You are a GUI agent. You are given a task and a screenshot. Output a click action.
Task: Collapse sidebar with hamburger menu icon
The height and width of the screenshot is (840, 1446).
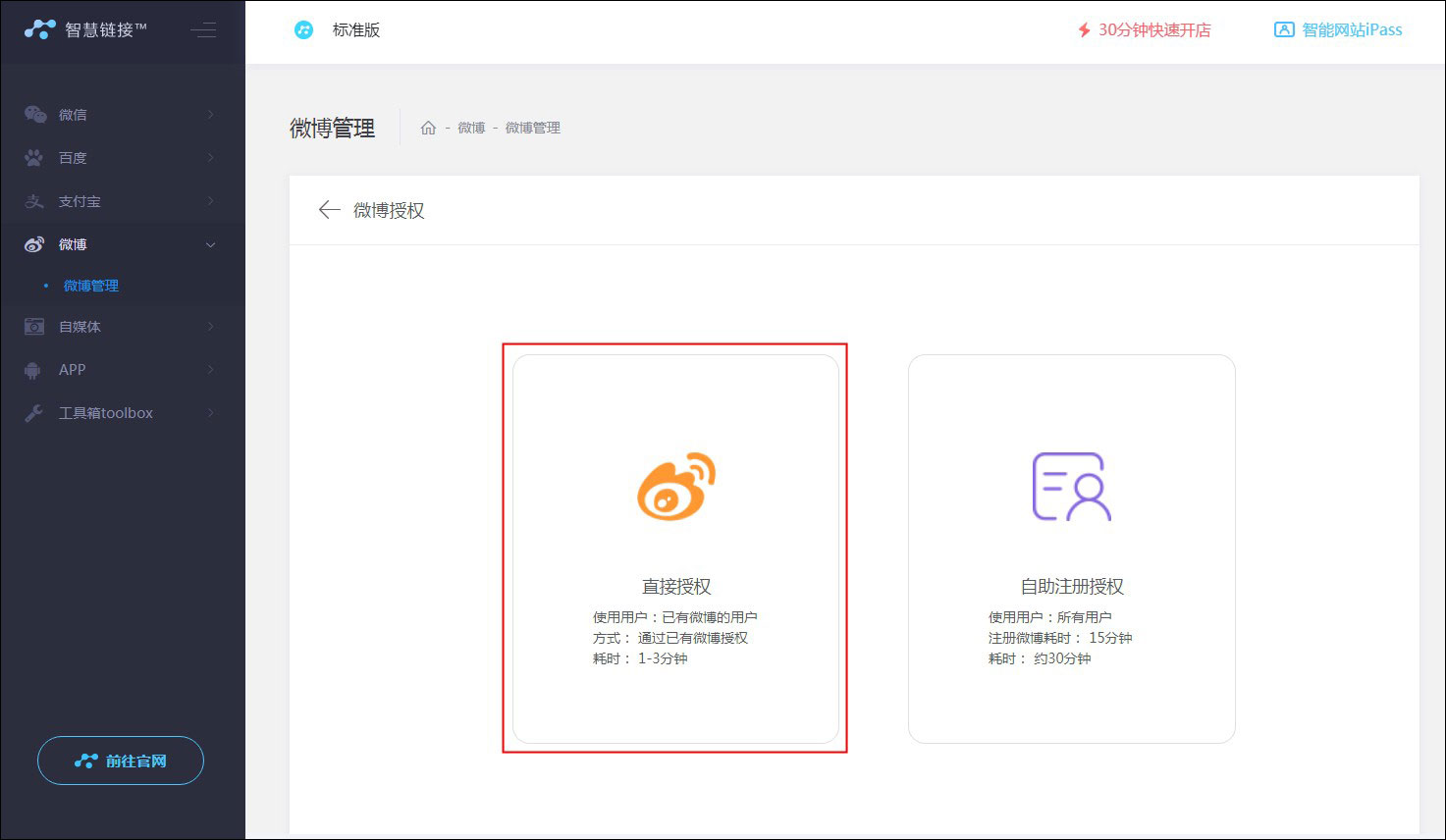pyautogui.click(x=203, y=29)
